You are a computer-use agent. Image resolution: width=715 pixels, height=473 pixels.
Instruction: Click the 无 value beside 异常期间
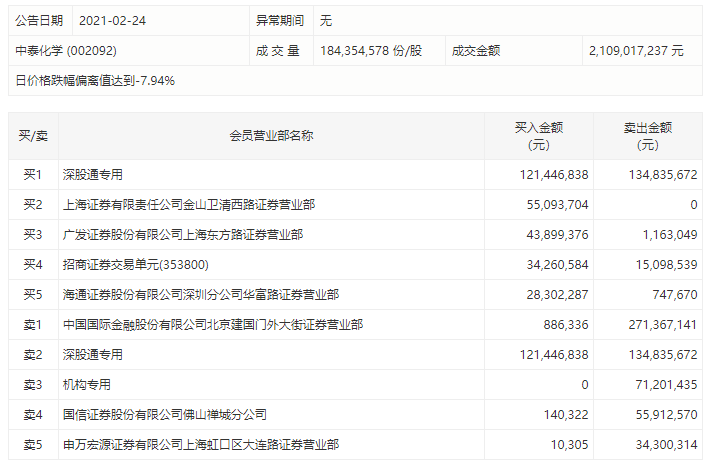tap(326, 21)
